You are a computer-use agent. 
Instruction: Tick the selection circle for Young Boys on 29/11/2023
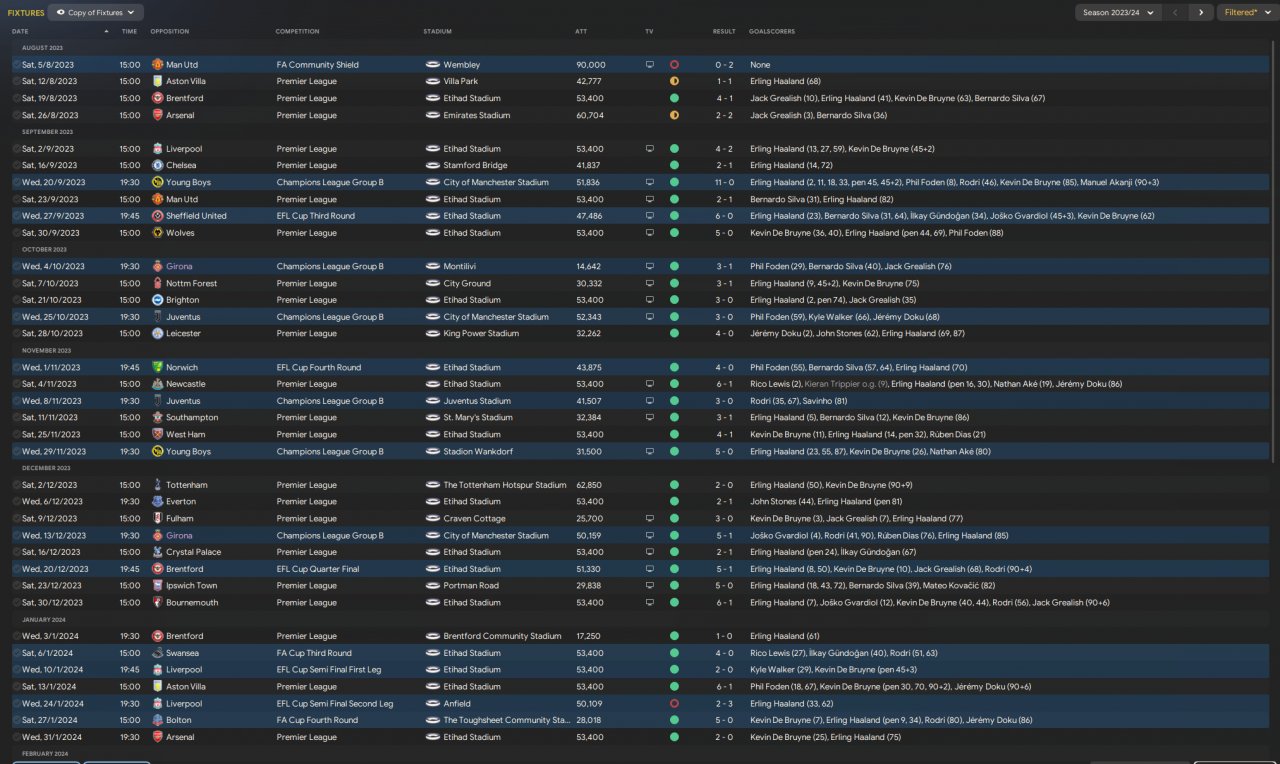[16, 451]
